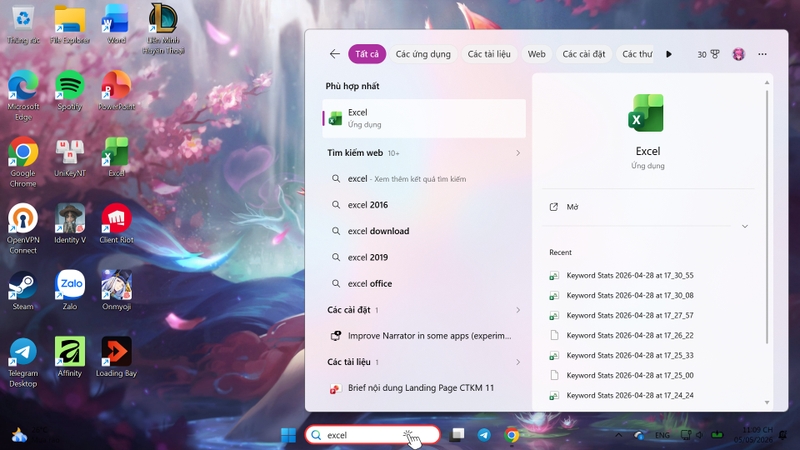Launch Steam from the desktop
Viewport: 800px width, 450px height.
(23, 290)
